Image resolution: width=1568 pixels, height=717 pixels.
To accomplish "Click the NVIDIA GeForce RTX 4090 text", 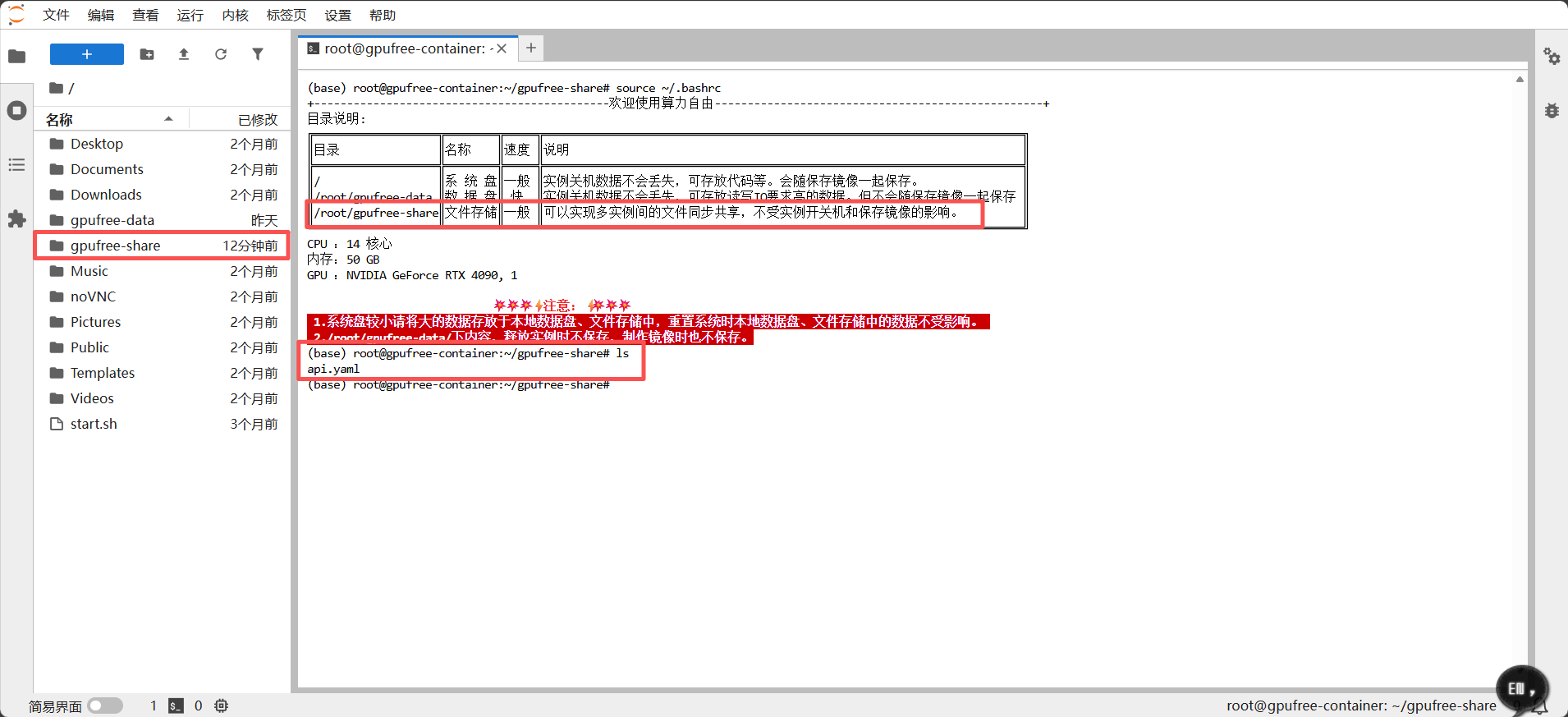I will coord(422,275).
